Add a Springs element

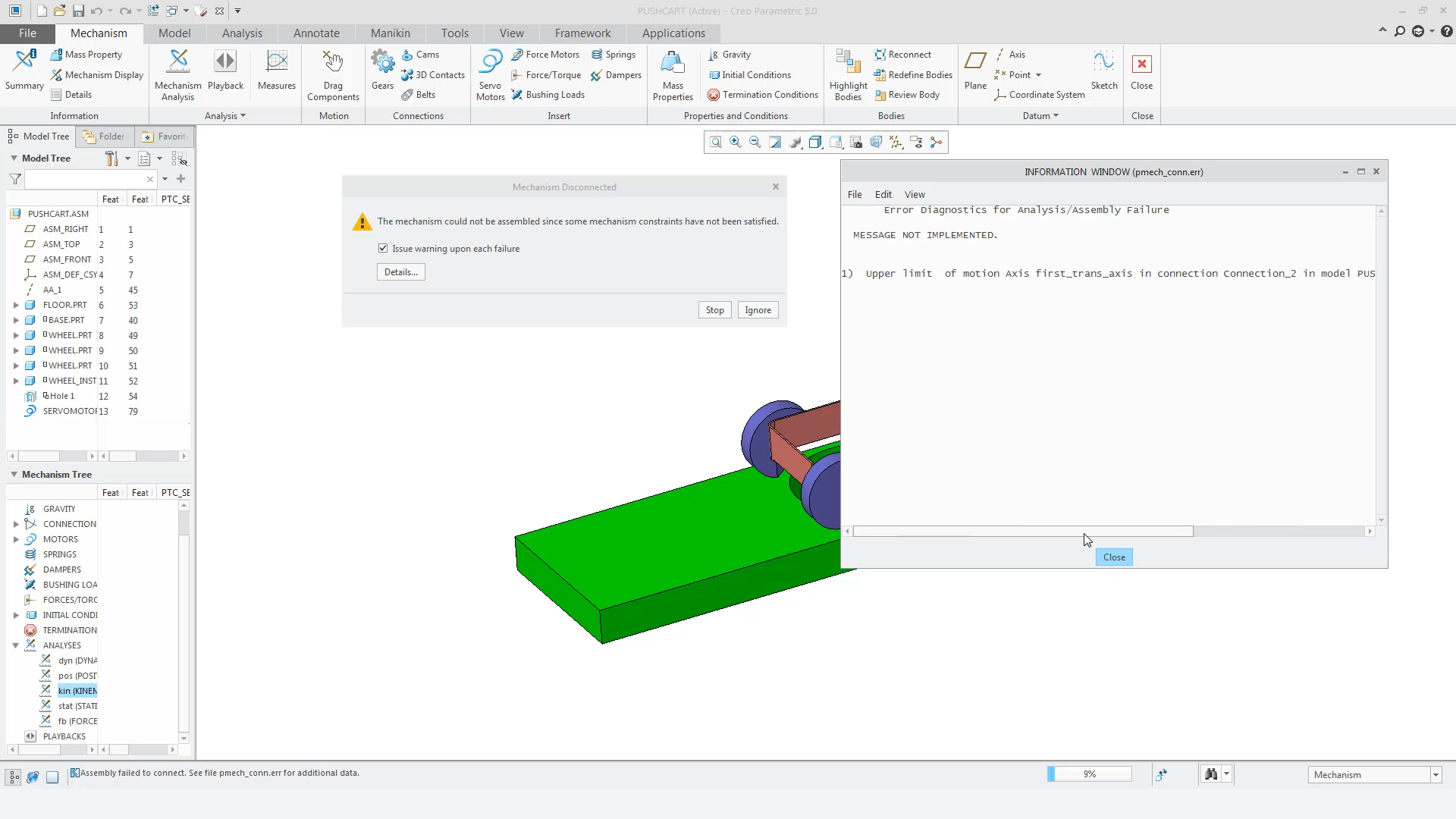(613, 55)
